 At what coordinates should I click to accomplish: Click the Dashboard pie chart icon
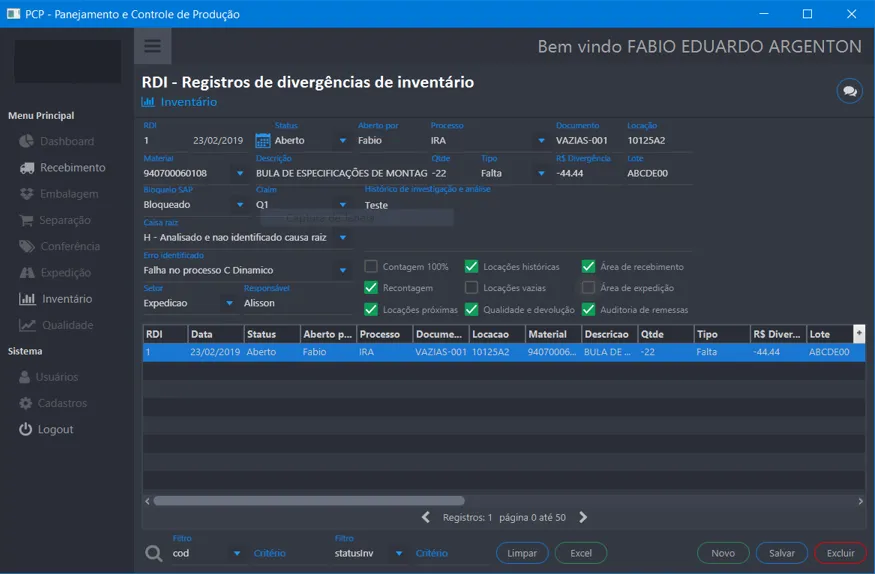click(x=26, y=141)
